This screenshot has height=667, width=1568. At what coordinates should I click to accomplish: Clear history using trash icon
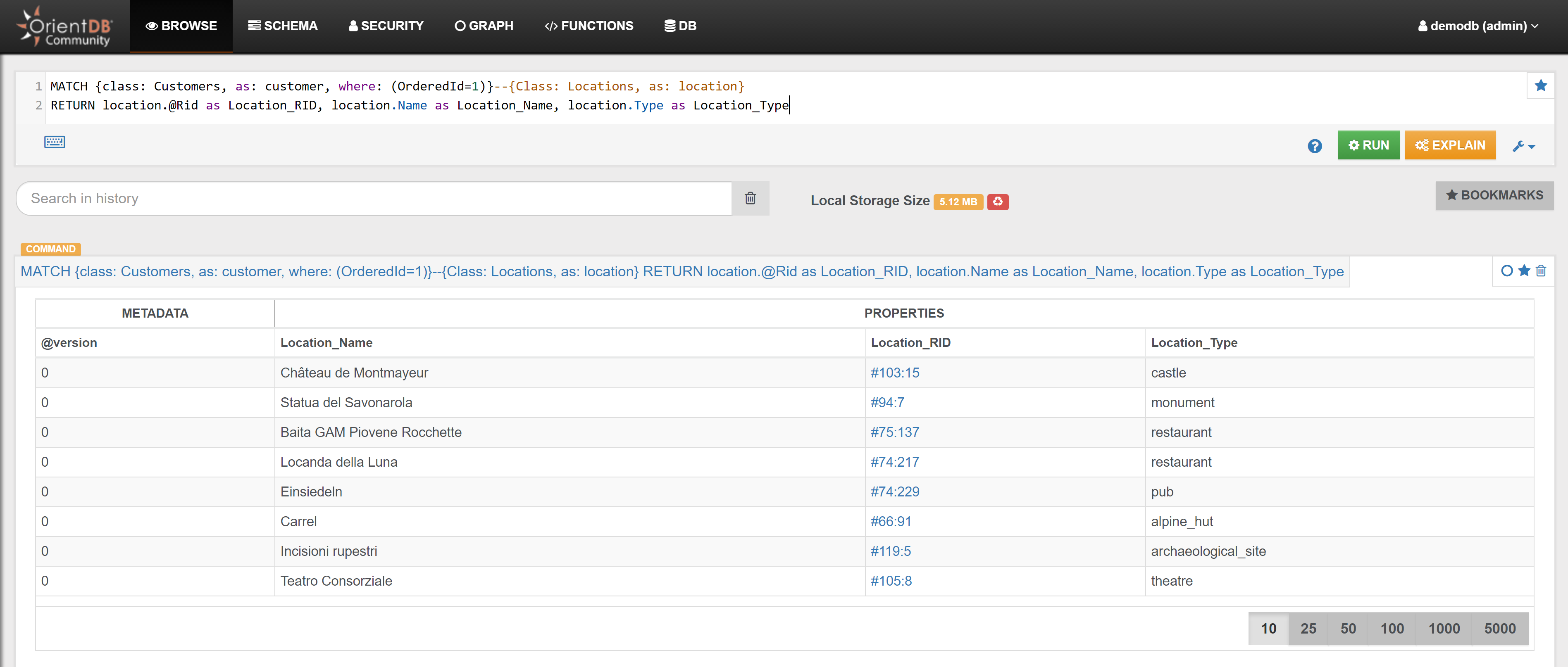click(x=750, y=198)
